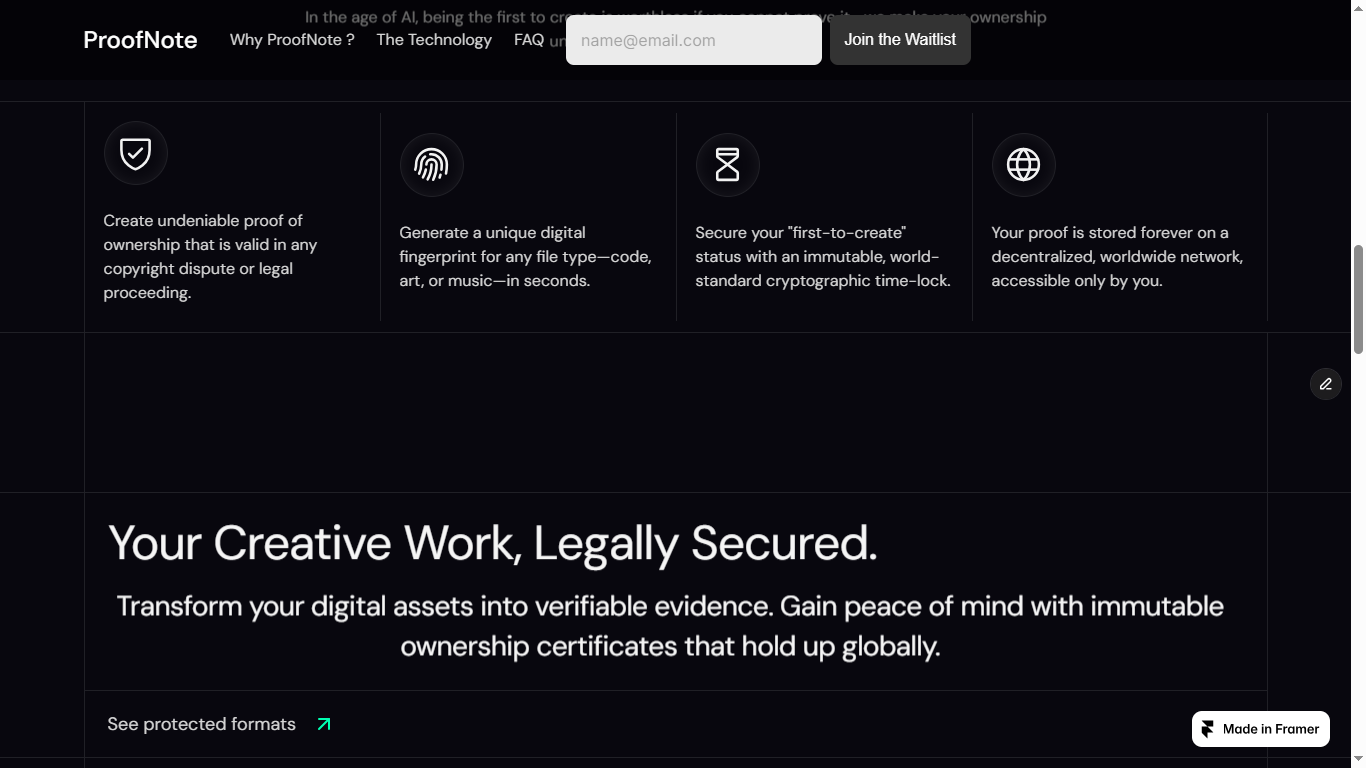Open The Technology navigation item
Screen dimensions: 1366x768
[433, 40]
